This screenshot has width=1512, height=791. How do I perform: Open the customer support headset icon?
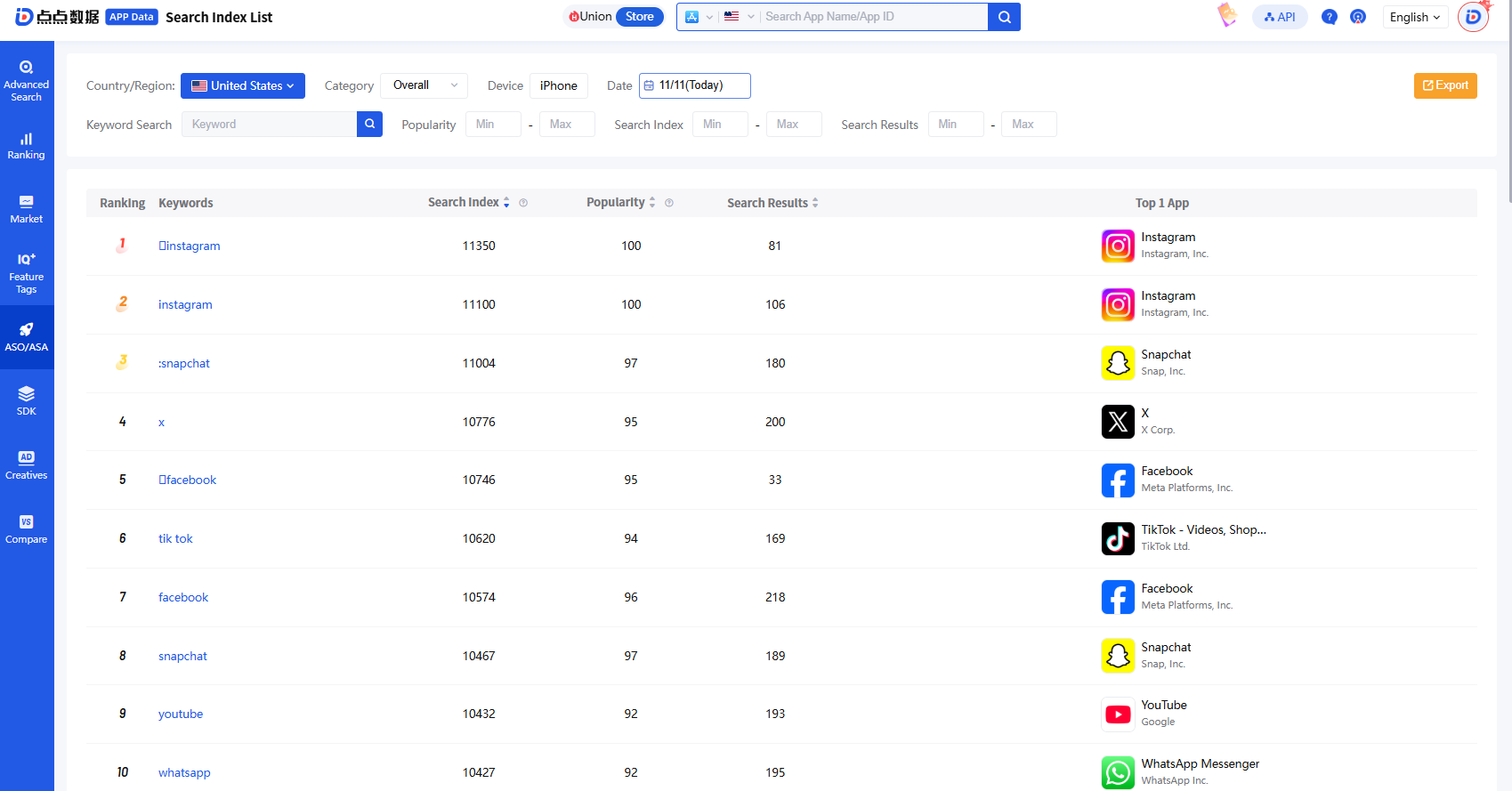[x=1358, y=17]
